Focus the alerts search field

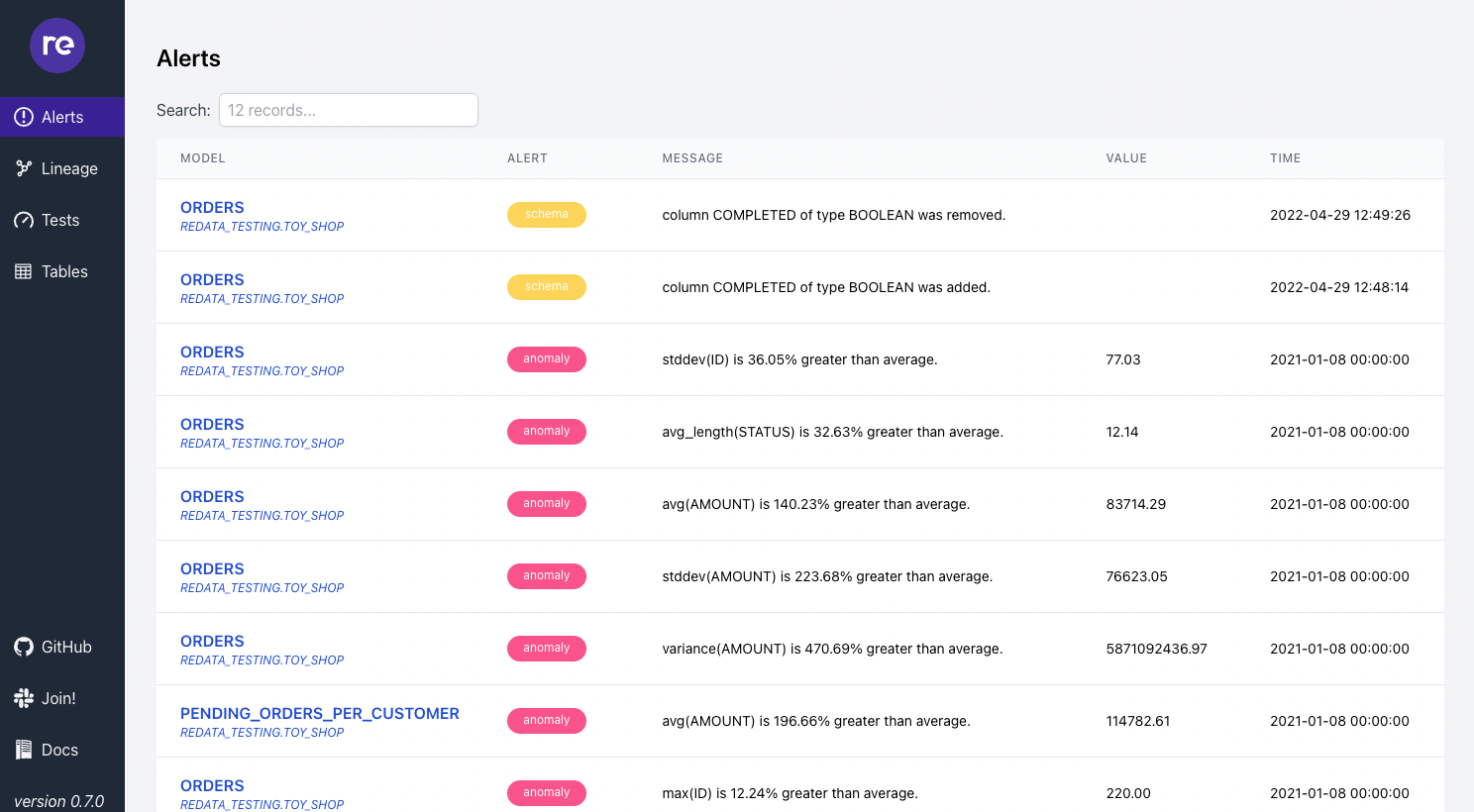pyautogui.click(x=349, y=110)
